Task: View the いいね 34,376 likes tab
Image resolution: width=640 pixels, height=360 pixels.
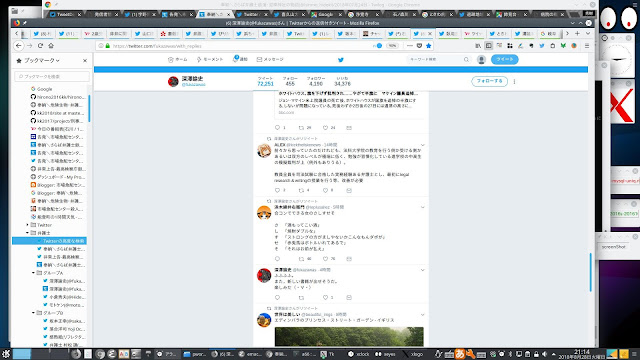Action: [342, 81]
